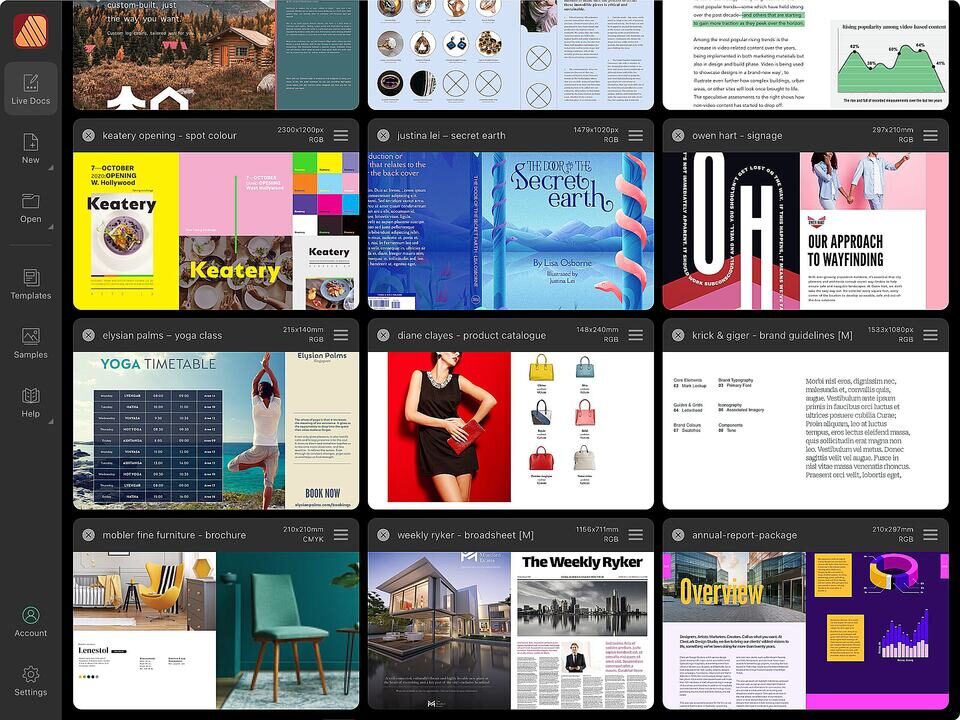Open hamburger menu for weekly ryker broadsheet
The image size is (960, 720).
636,536
